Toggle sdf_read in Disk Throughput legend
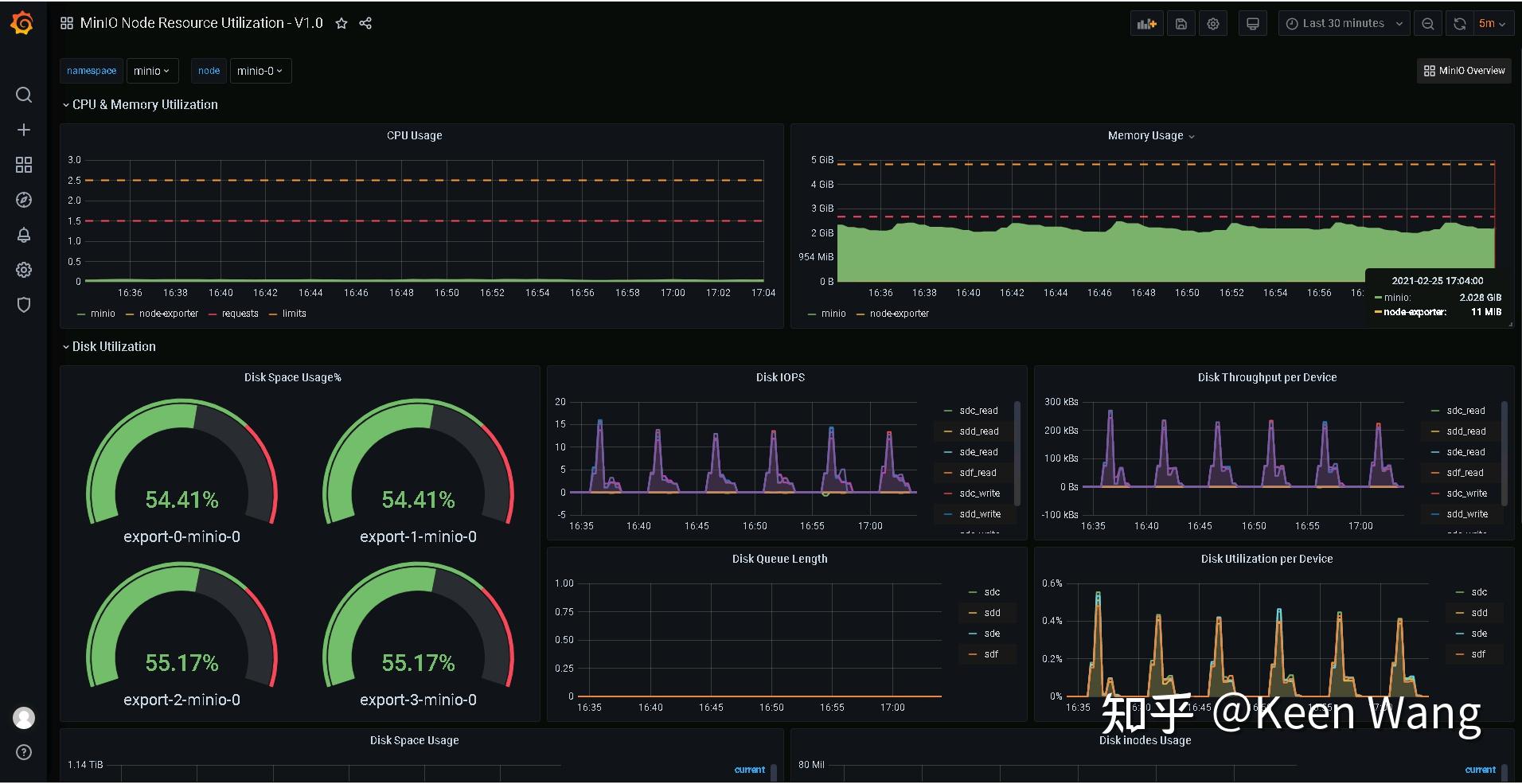 click(1465, 473)
